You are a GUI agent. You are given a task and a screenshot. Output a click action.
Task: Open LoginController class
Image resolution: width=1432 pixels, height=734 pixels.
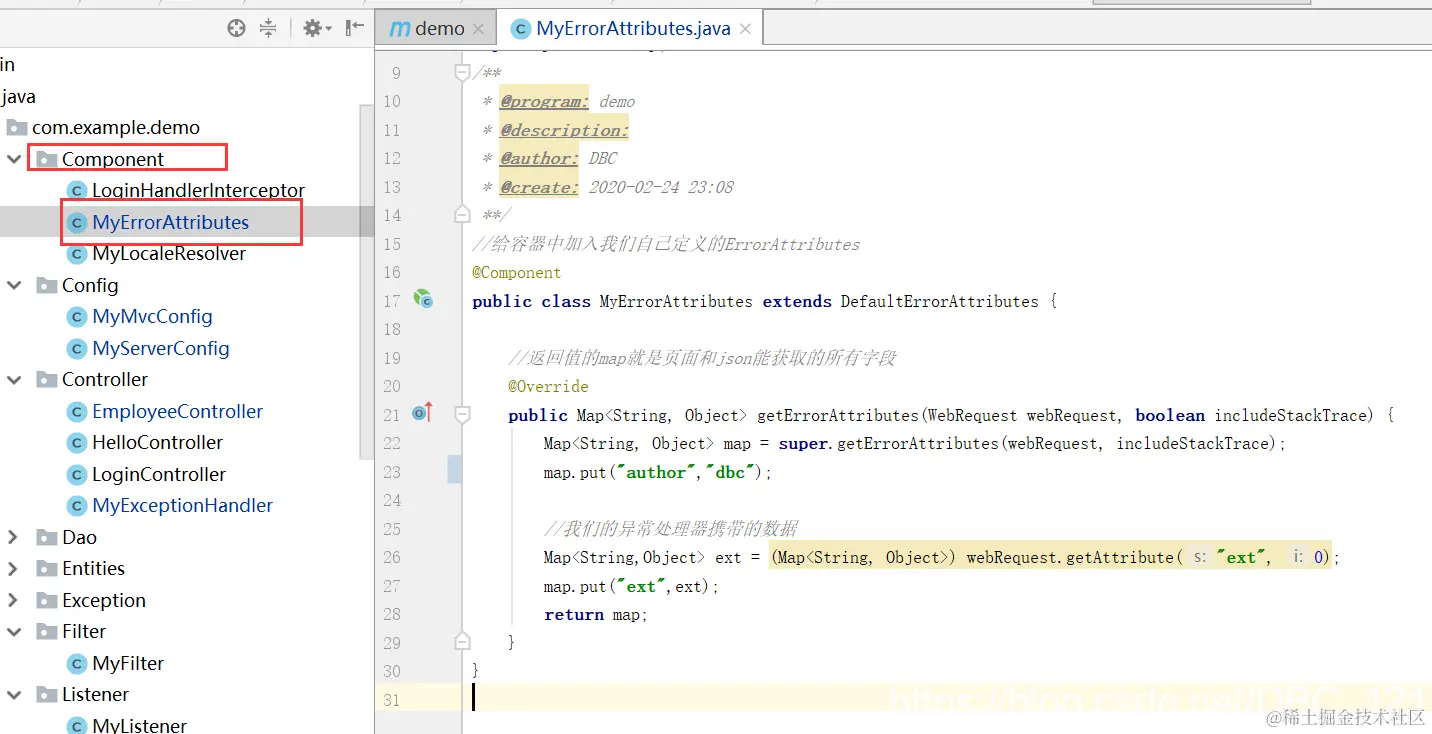(x=159, y=474)
